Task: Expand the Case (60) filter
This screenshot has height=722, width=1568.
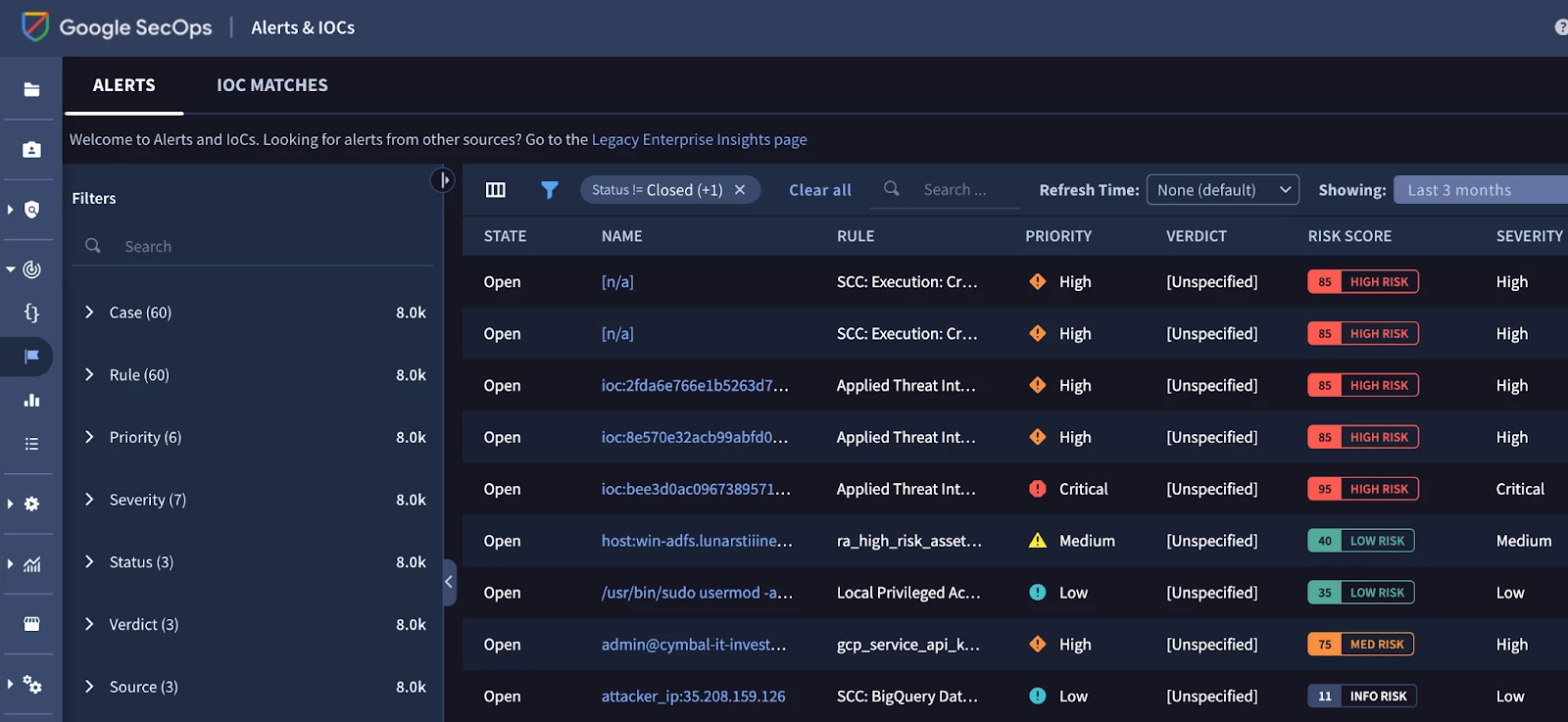Action: pyautogui.click(x=89, y=312)
